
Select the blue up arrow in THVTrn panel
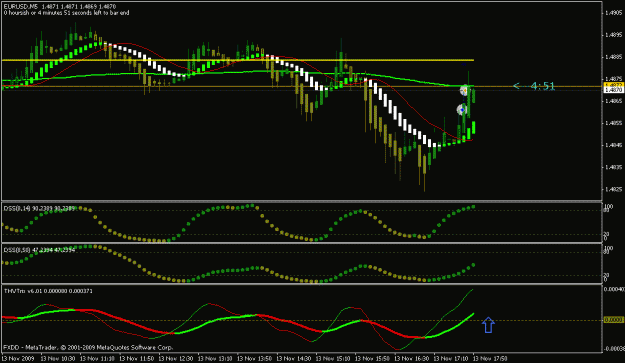coord(488,325)
